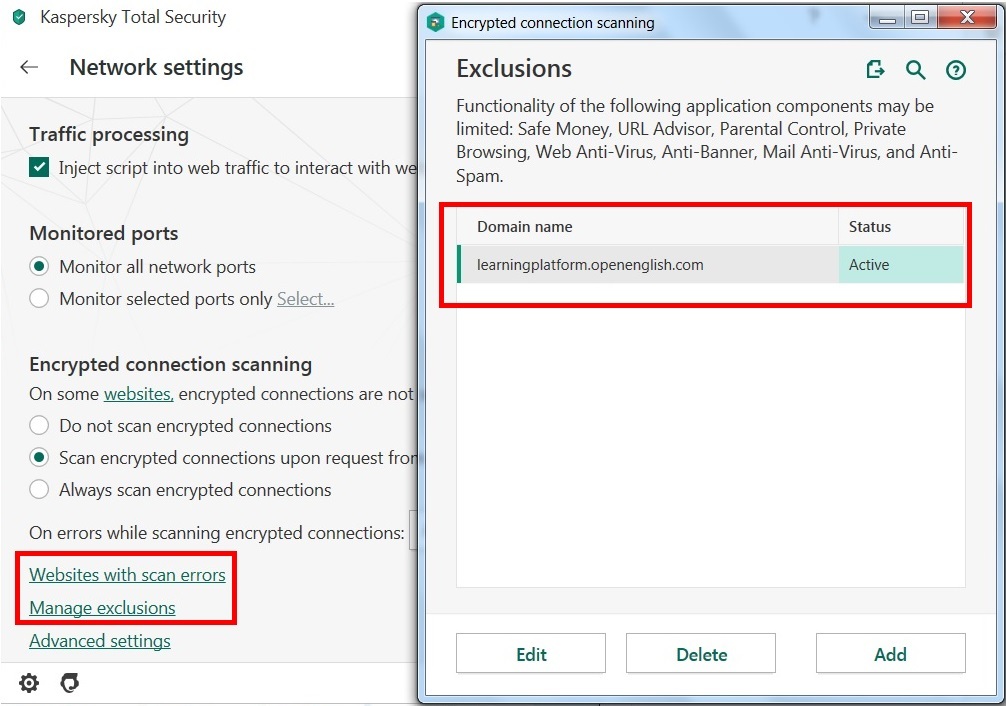Click the Edit button
This screenshot has width=1006, height=706.
coord(531,654)
